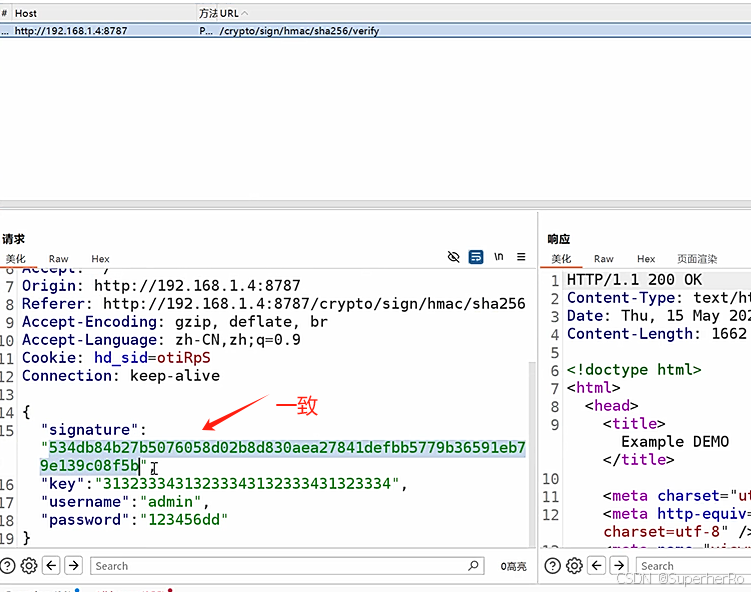This screenshot has width=751, height=592.
Task: Click Example DEMO title text
Action: (x=675, y=441)
